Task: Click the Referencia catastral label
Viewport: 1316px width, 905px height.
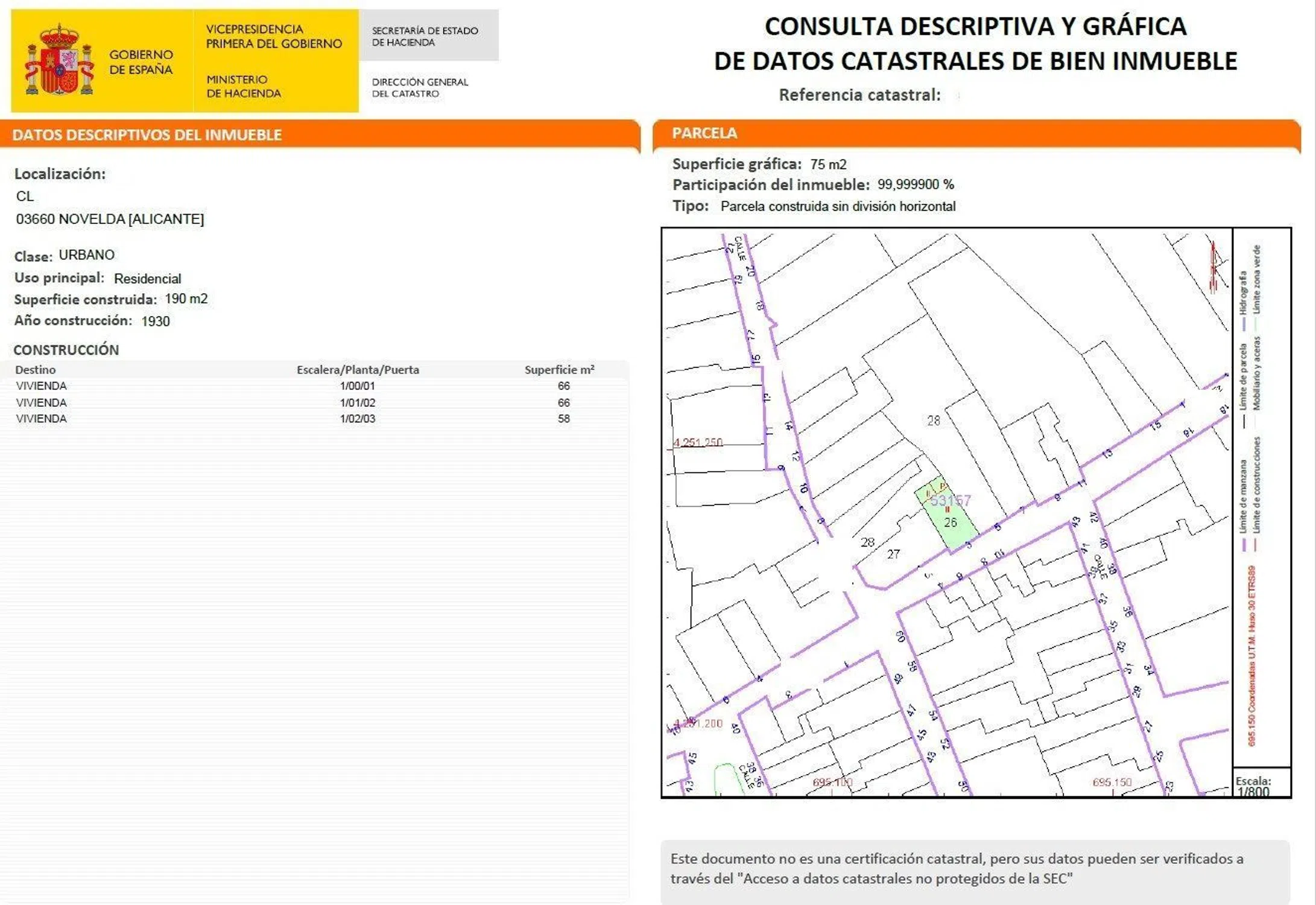Action: (859, 95)
